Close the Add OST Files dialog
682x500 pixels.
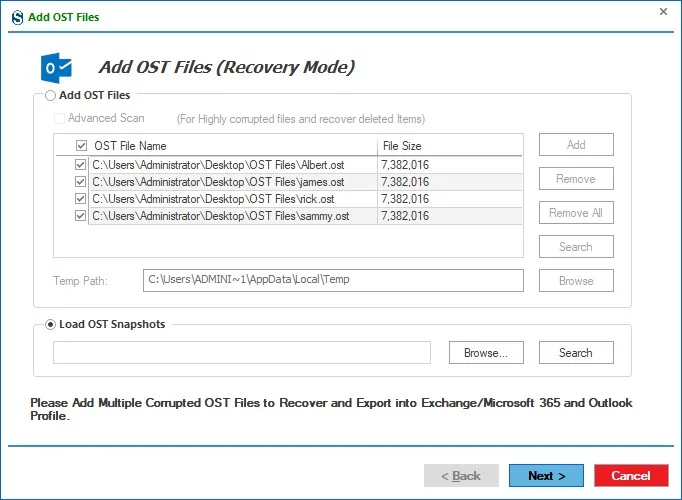coord(663,11)
